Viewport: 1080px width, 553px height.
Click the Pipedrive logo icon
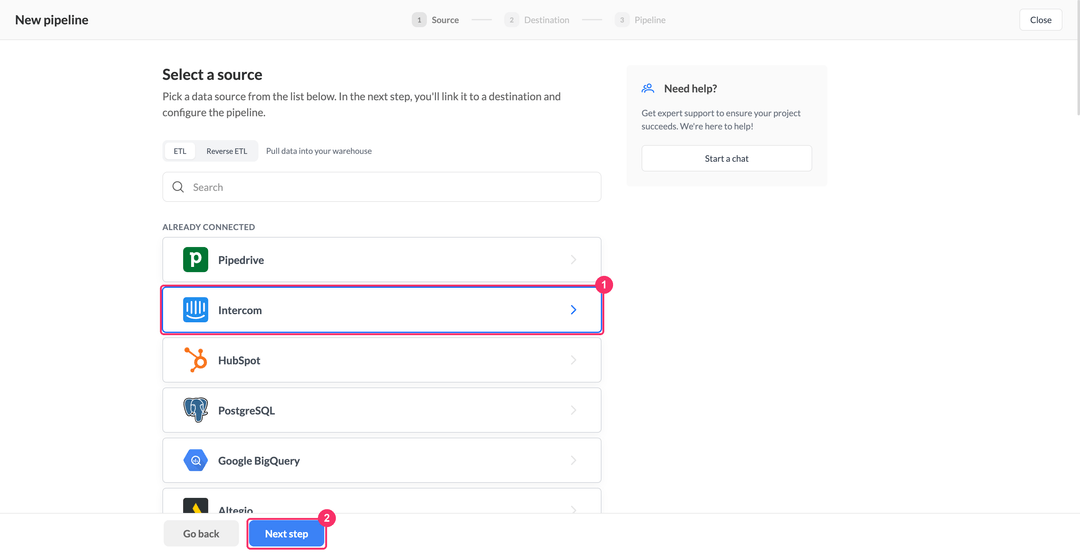click(x=196, y=260)
